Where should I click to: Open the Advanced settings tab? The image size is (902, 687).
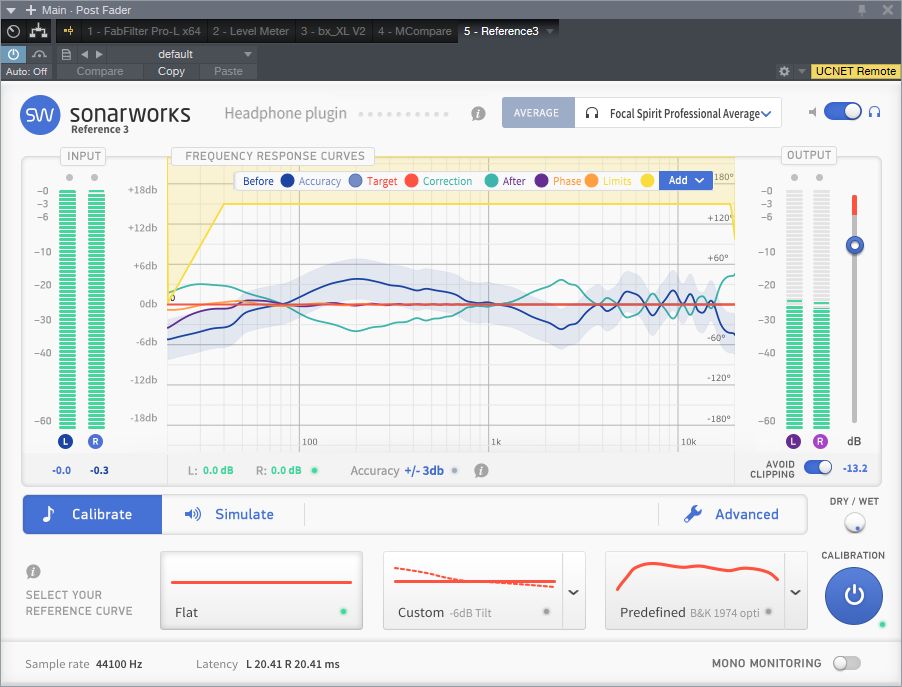(731, 514)
